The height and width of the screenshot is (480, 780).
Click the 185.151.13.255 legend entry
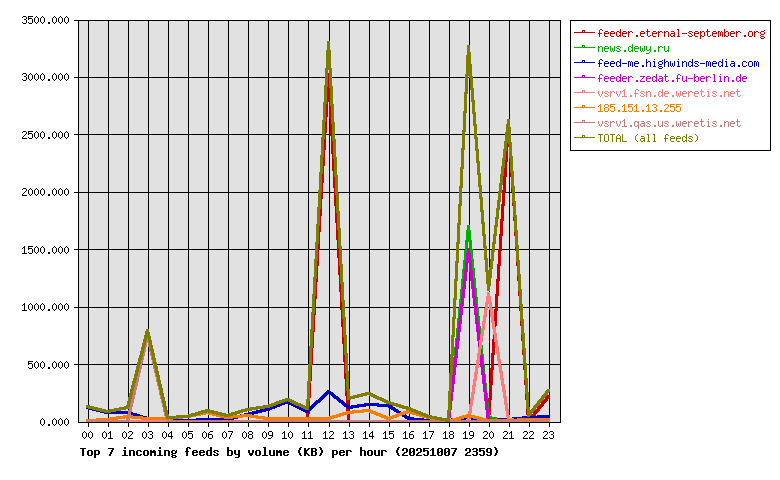pyautogui.click(x=628, y=108)
